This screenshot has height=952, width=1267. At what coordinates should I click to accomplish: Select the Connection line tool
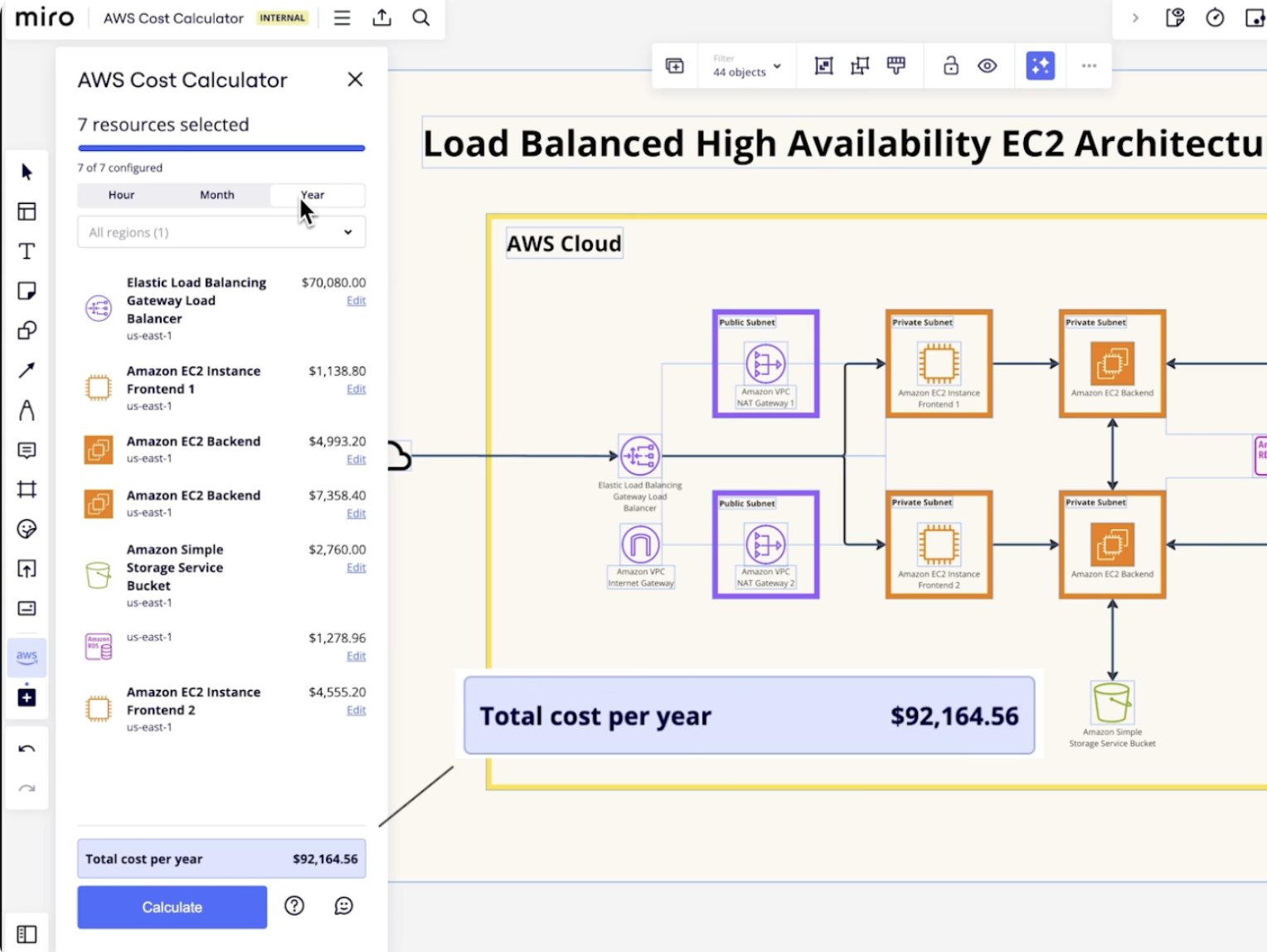[x=26, y=371]
